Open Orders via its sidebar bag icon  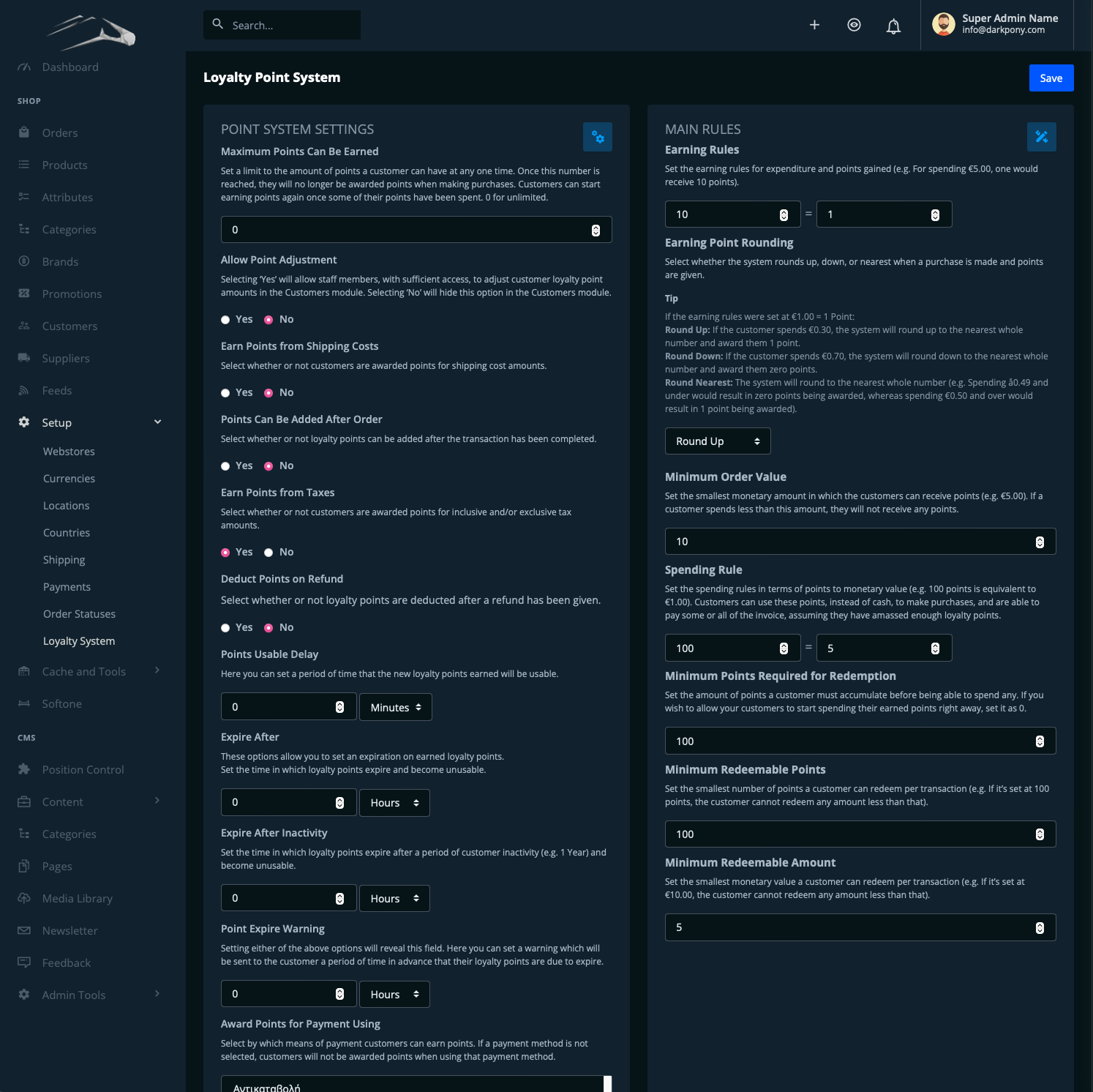coord(24,132)
